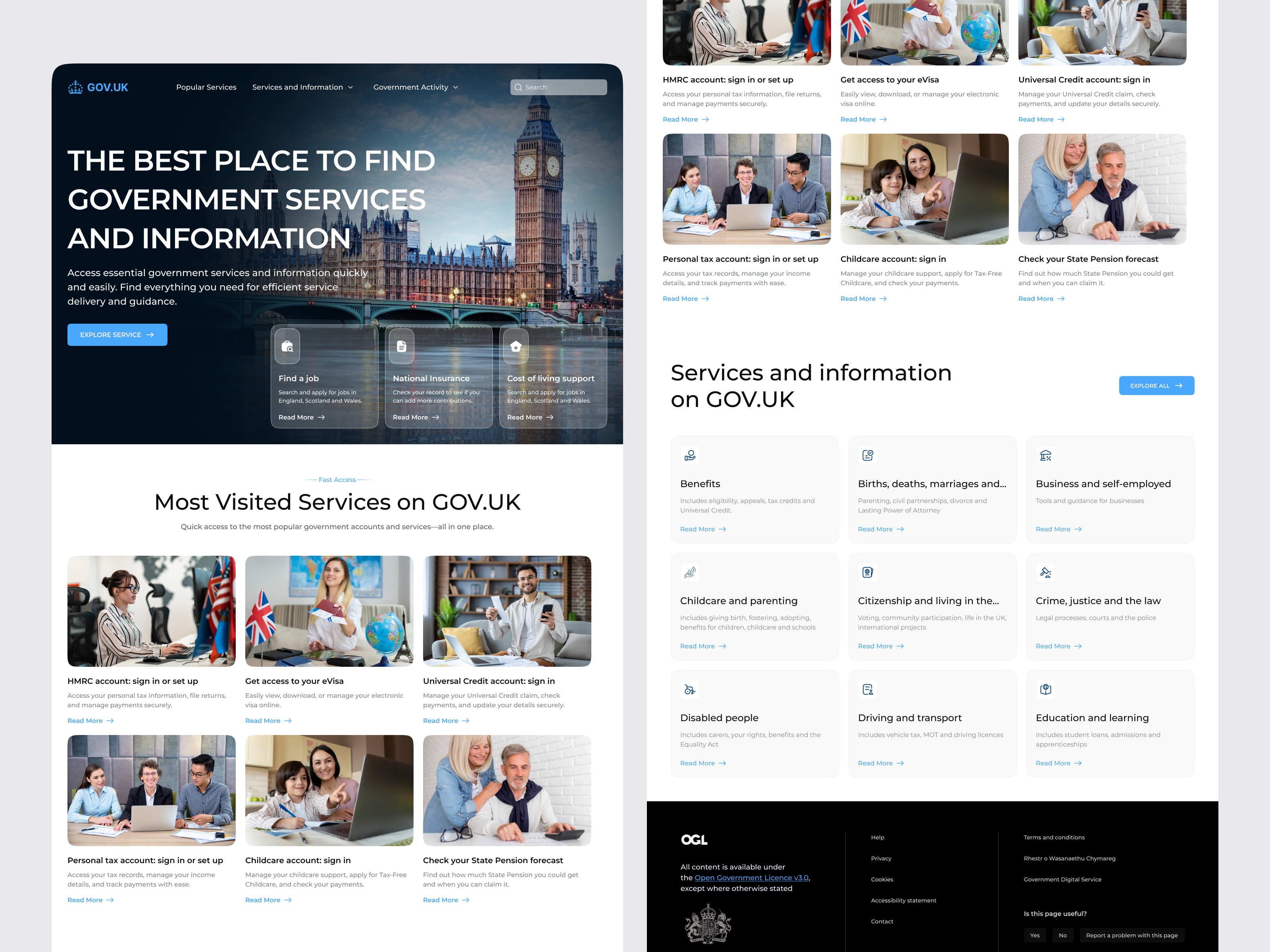Click the Find a job card icon
1270x952 pixels.
287,346
